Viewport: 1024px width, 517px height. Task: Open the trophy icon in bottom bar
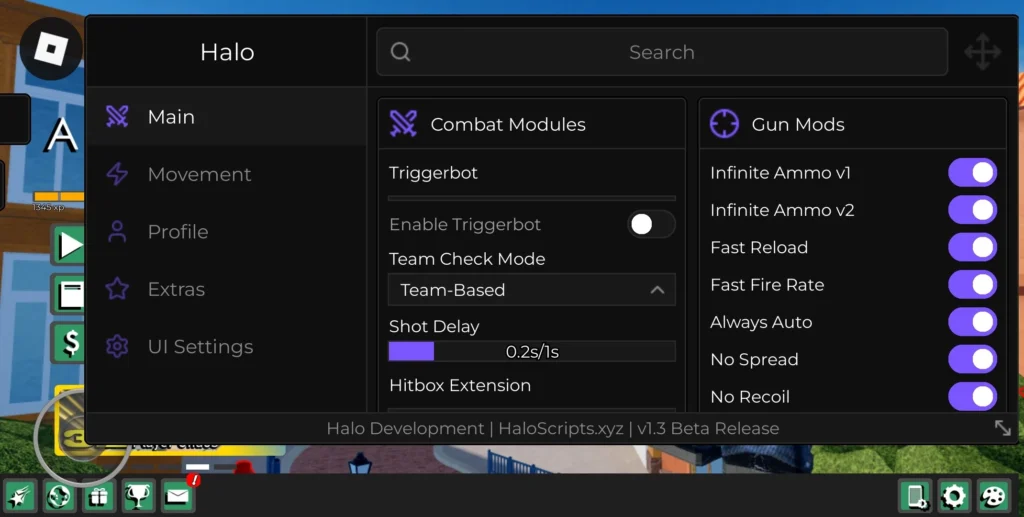(137, 495)
